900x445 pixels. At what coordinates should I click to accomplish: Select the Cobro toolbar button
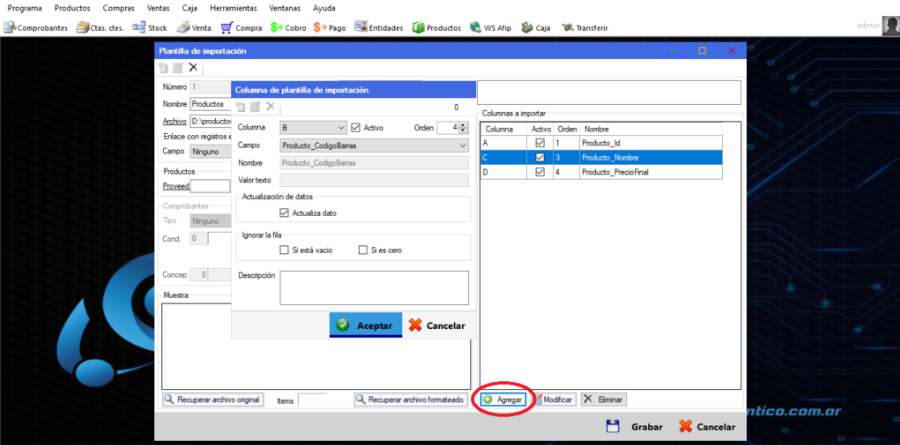289,28
